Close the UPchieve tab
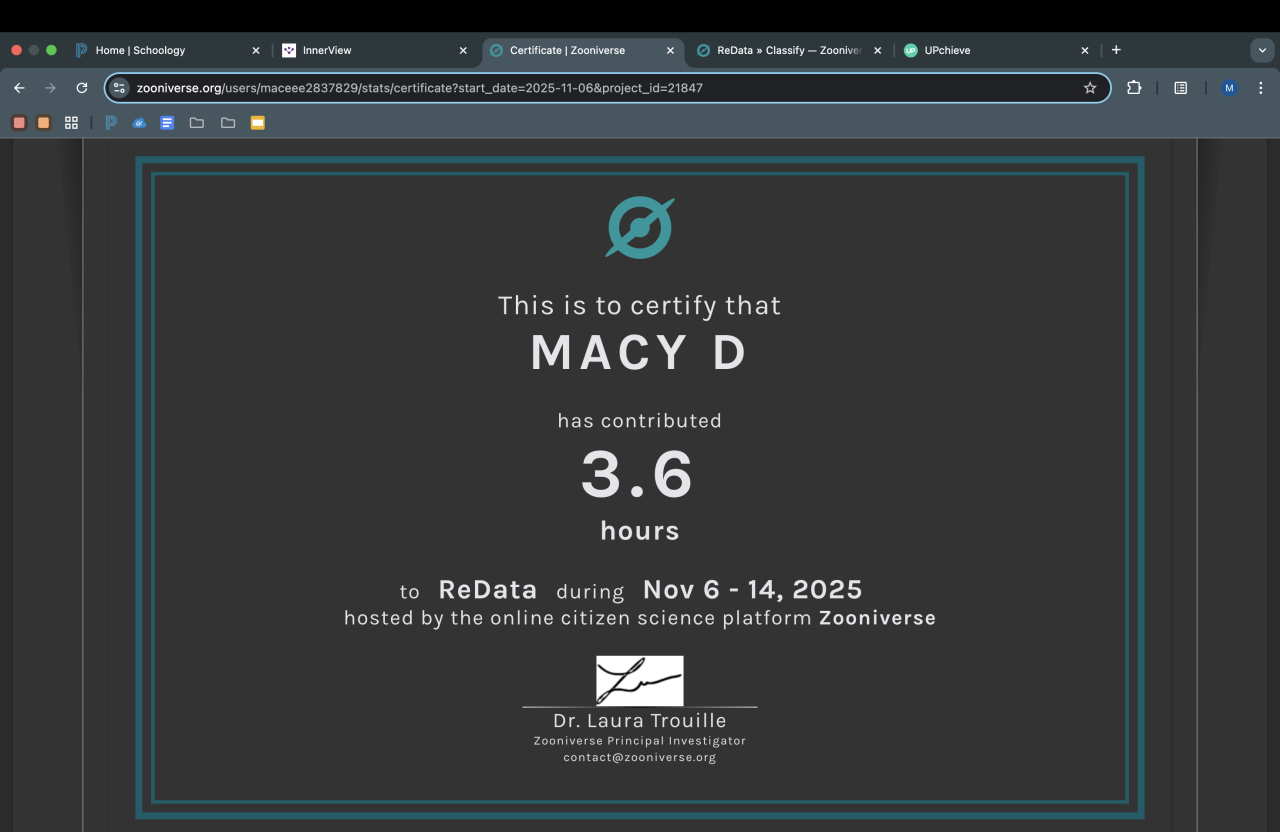Screen dimensions: 1280x832 1085,50
